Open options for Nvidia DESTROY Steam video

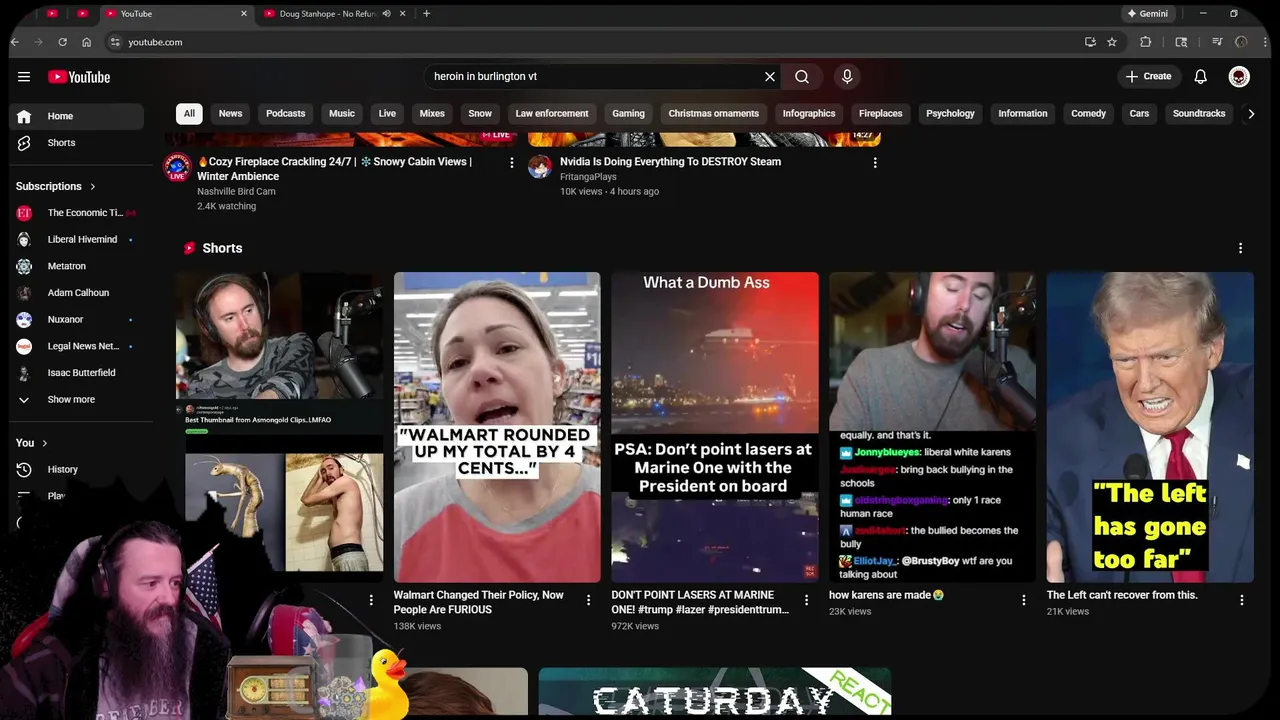pos(875,162)
